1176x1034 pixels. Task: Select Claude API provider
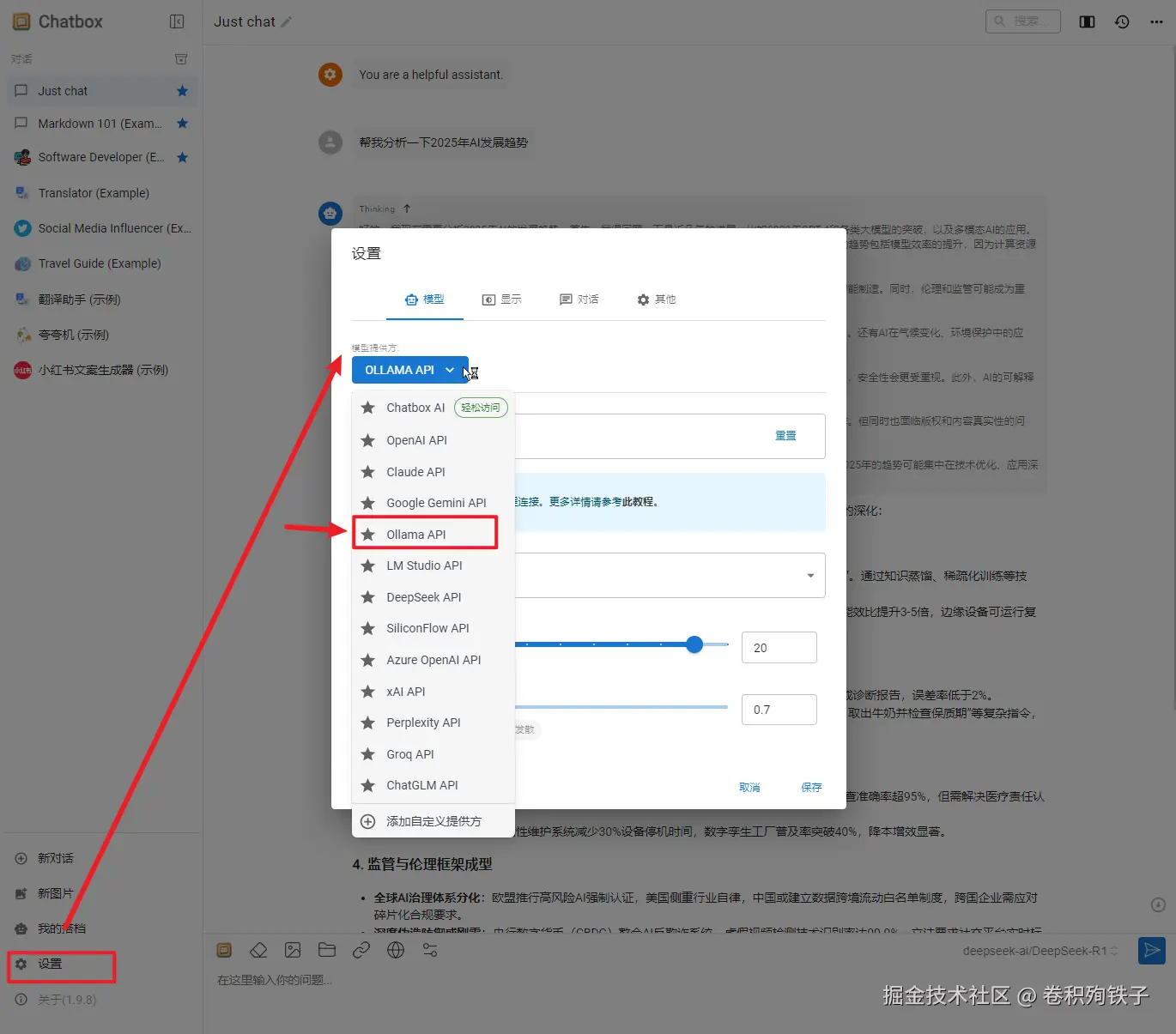433,472
